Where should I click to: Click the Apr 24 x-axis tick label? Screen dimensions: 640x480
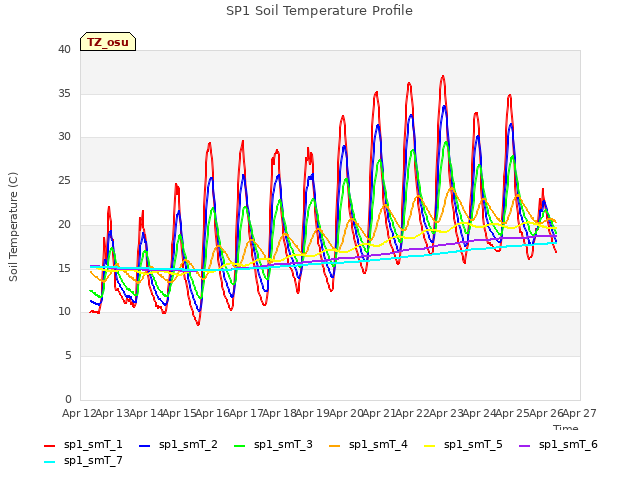(479, 413)
